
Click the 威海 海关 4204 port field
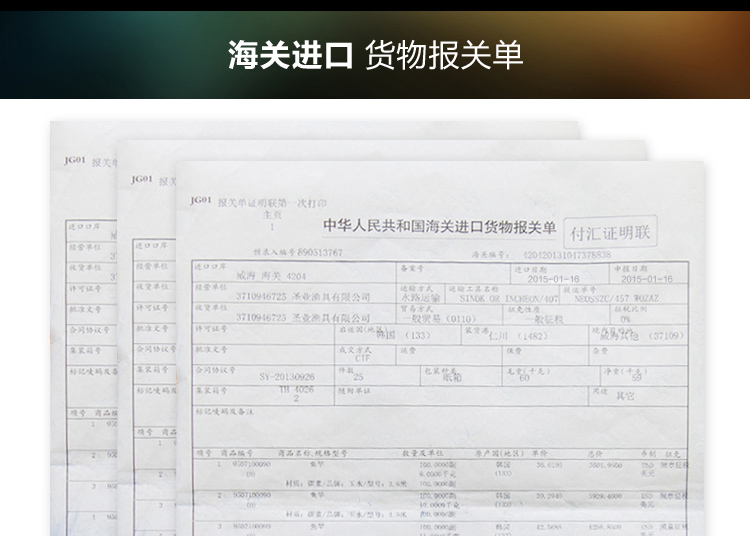pos(271,276)
